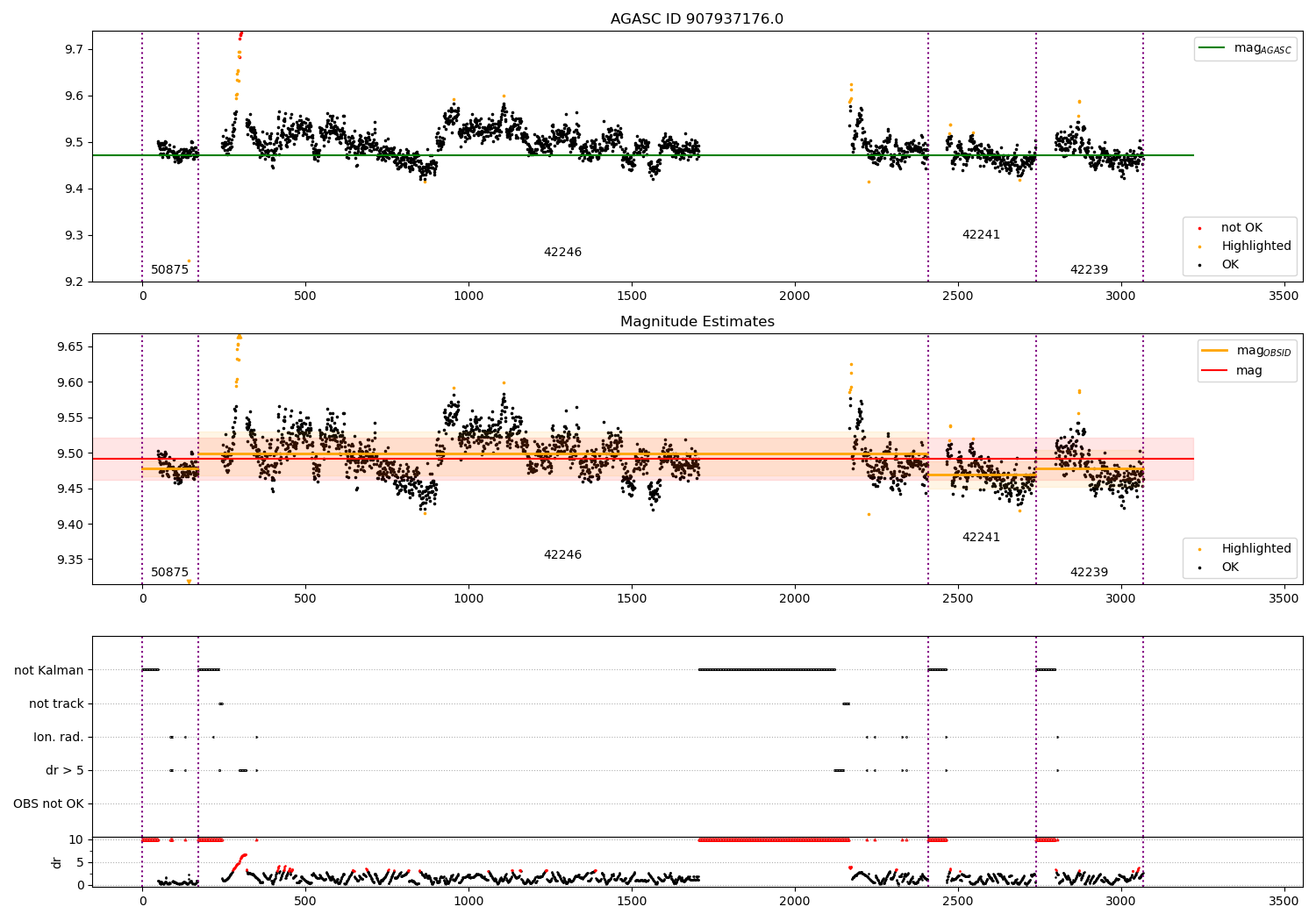Click the '9.65' y-axis tick of middle plot
The height and width of the screenshot is (921, 1316).
69,347
